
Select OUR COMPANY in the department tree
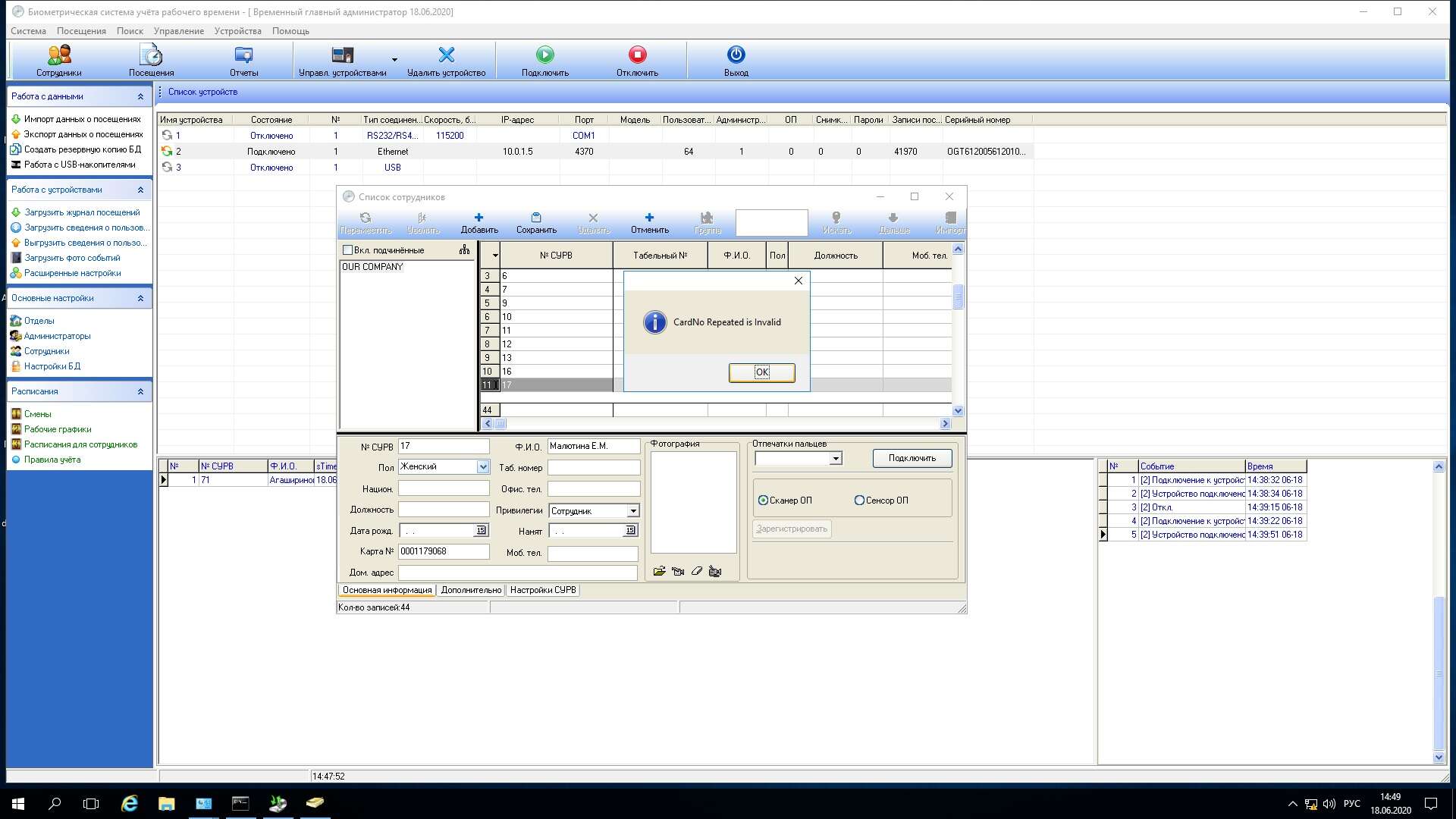pyautogui.click(x=372, y=267)
